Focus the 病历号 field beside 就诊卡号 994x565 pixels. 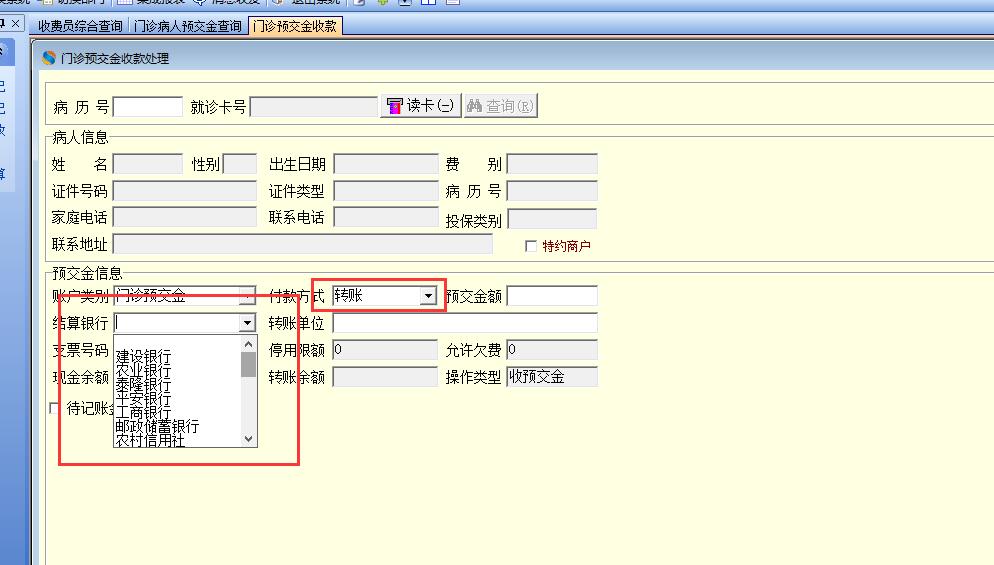[148, 107]
